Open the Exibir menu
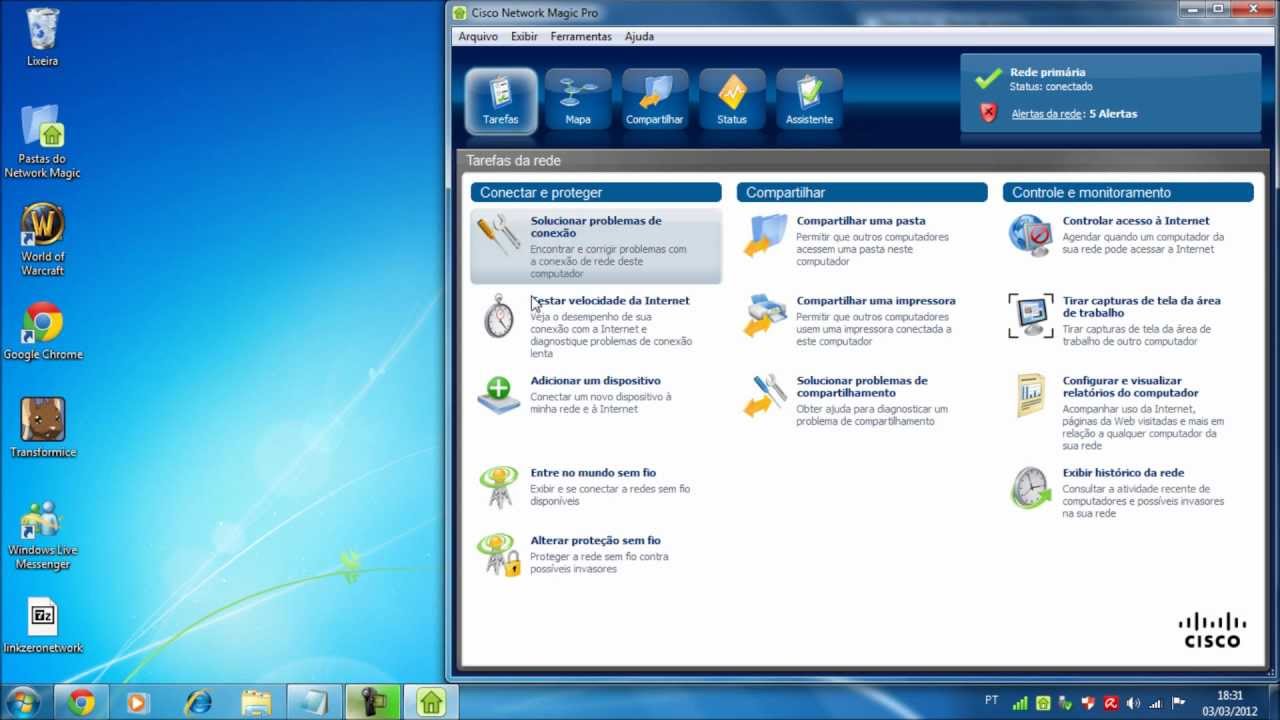1280x720 pixels. tap(524, 37)
